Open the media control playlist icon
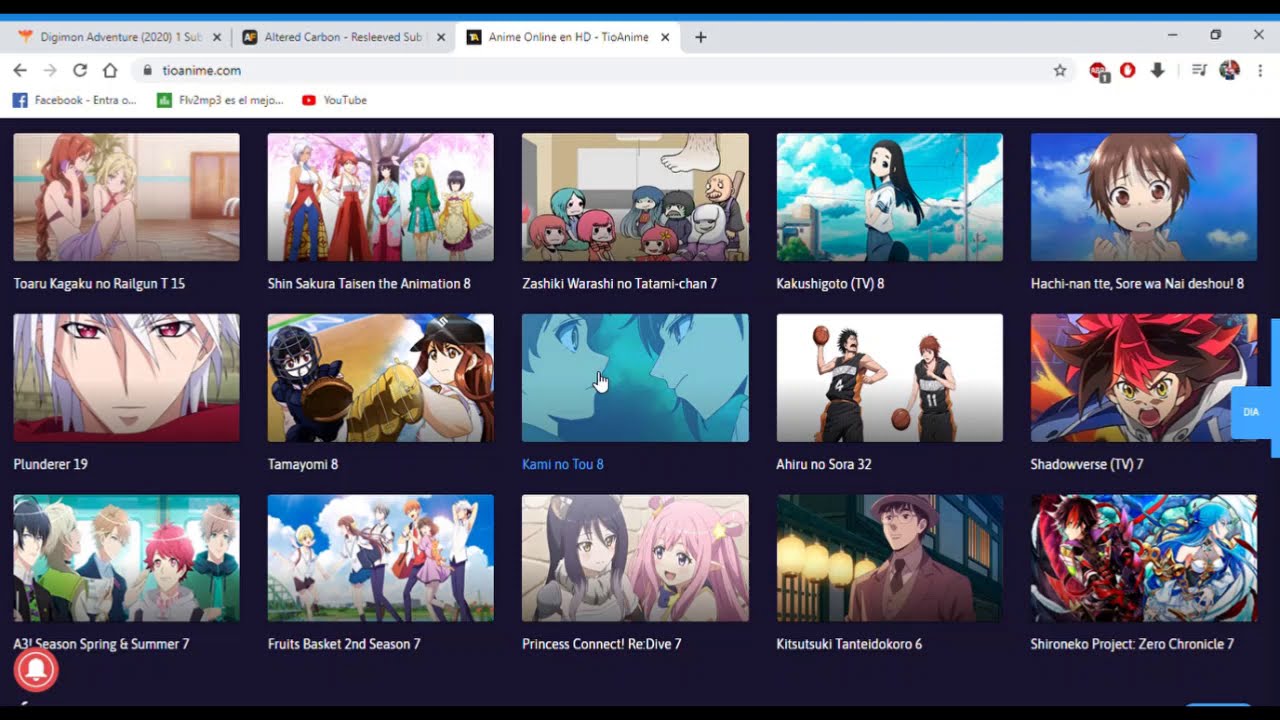 pyautogui.click(x=1199, y=70)
